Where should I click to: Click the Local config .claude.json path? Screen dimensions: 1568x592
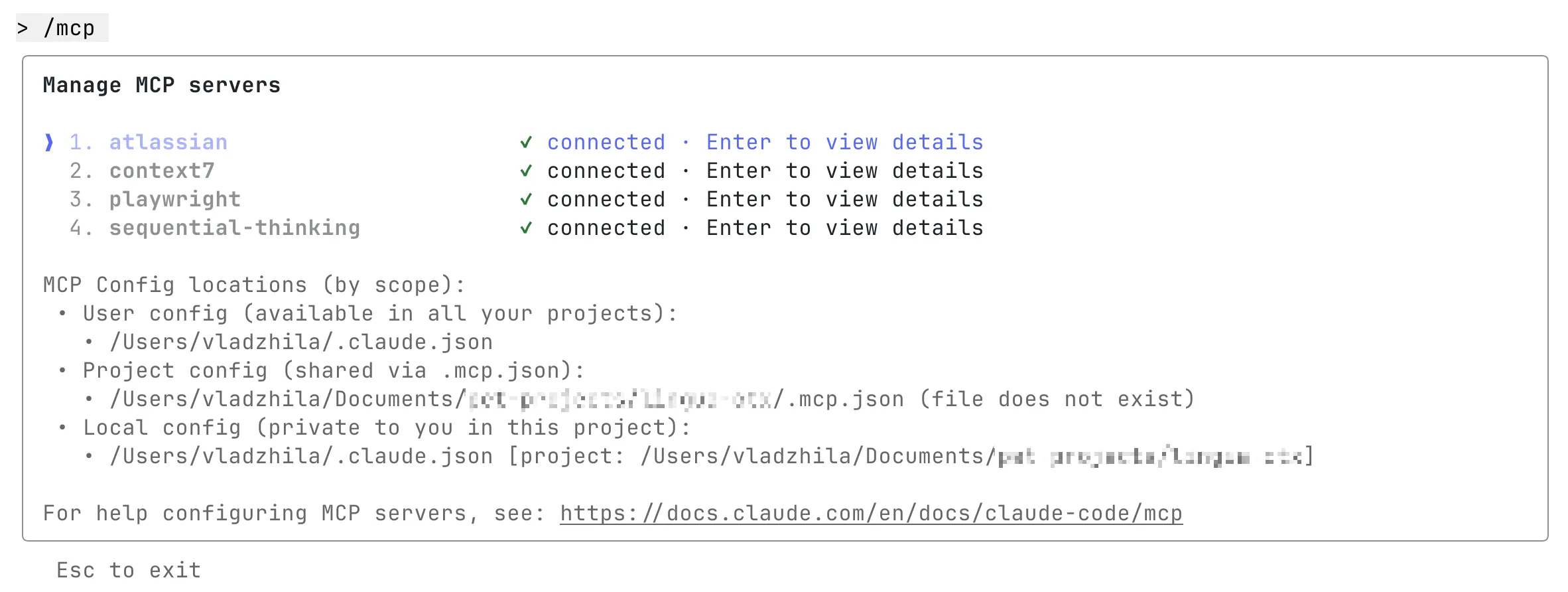pos(301,457)
